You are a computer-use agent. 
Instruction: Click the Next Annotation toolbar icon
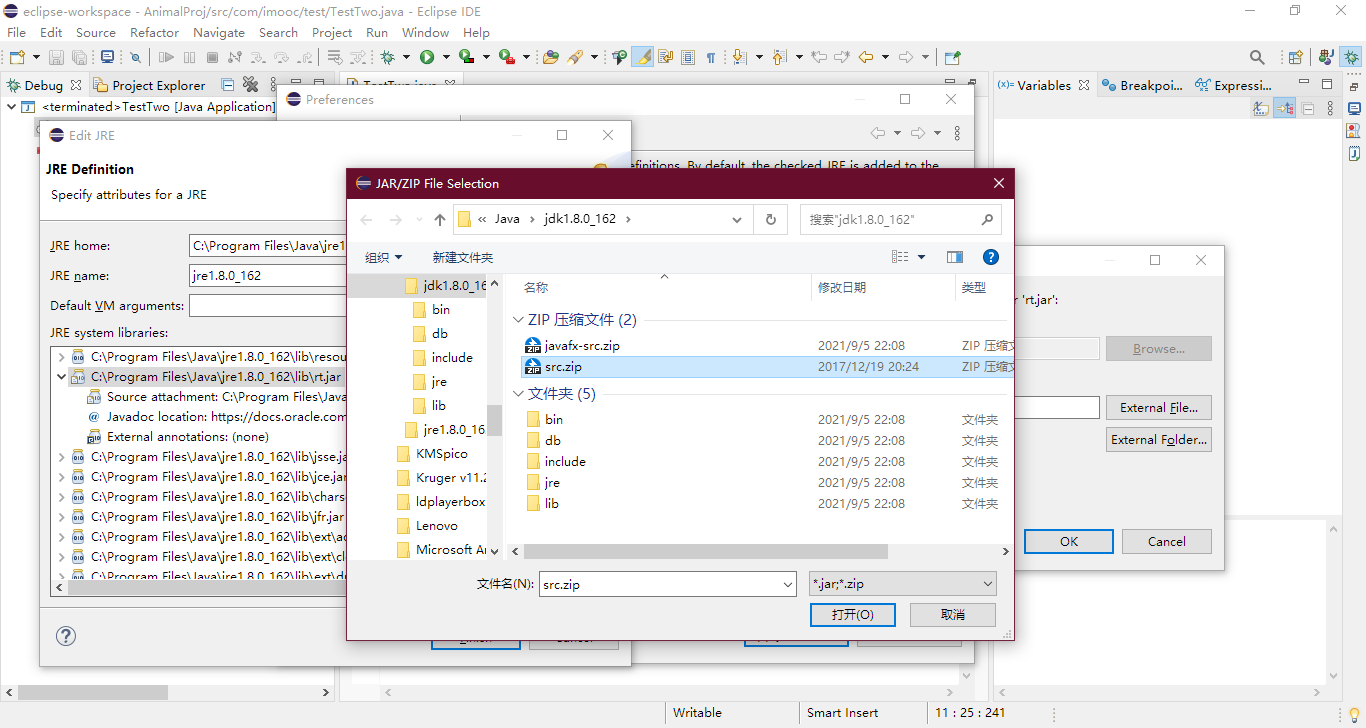[740, 58]
